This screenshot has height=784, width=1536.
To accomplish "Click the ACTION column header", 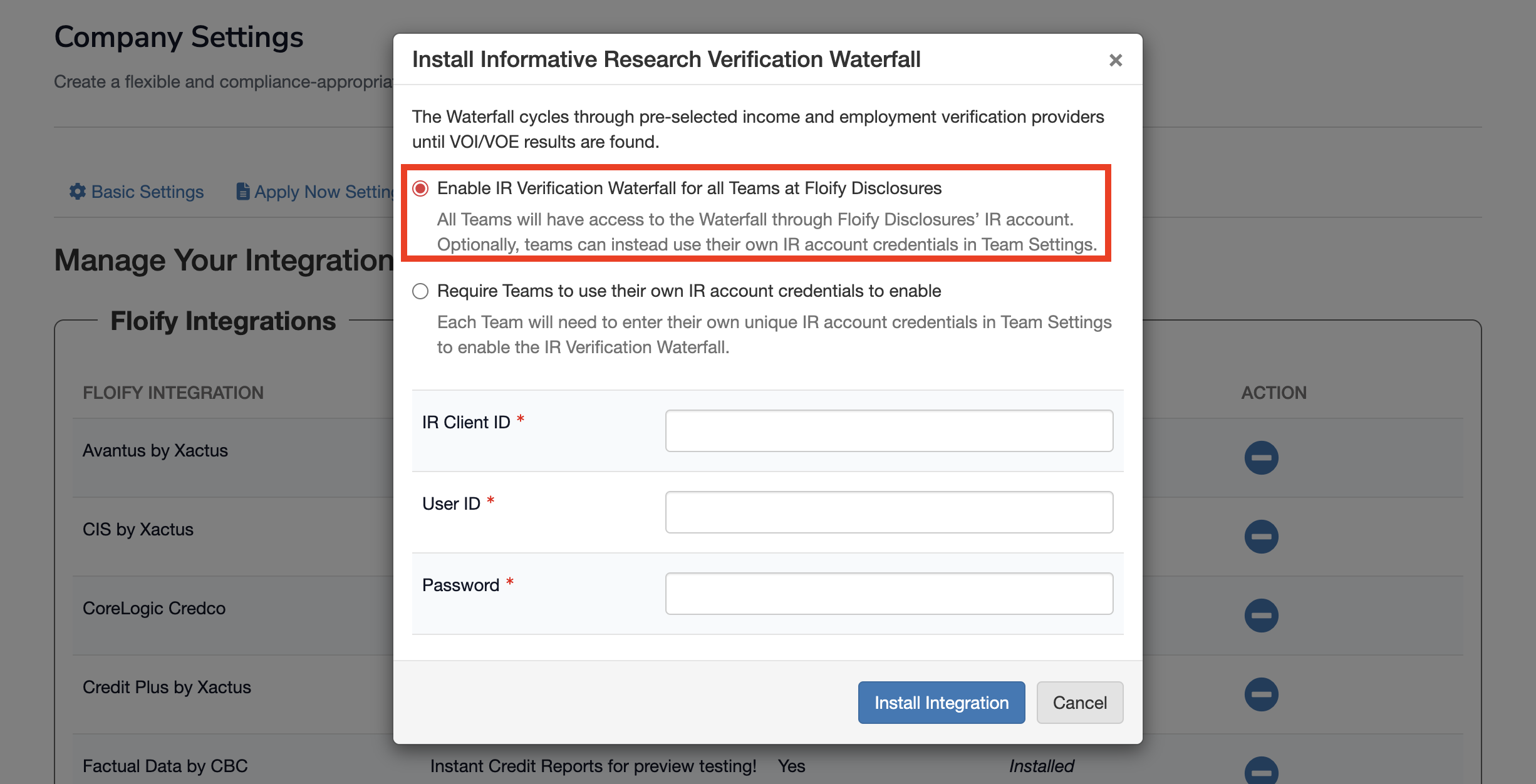I will pyautogui.click(x=1274, y=393).
